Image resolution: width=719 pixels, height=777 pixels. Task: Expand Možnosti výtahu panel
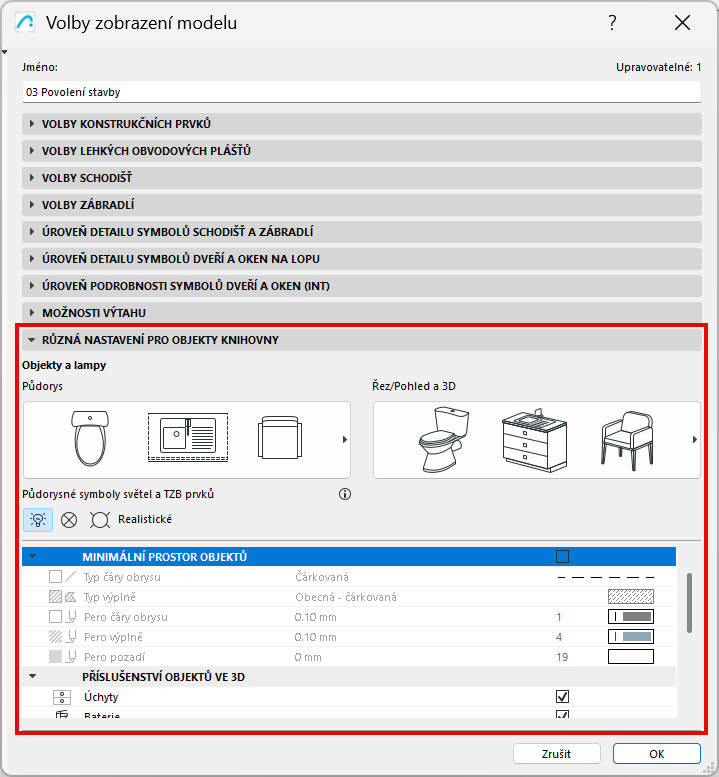[362, 313]
